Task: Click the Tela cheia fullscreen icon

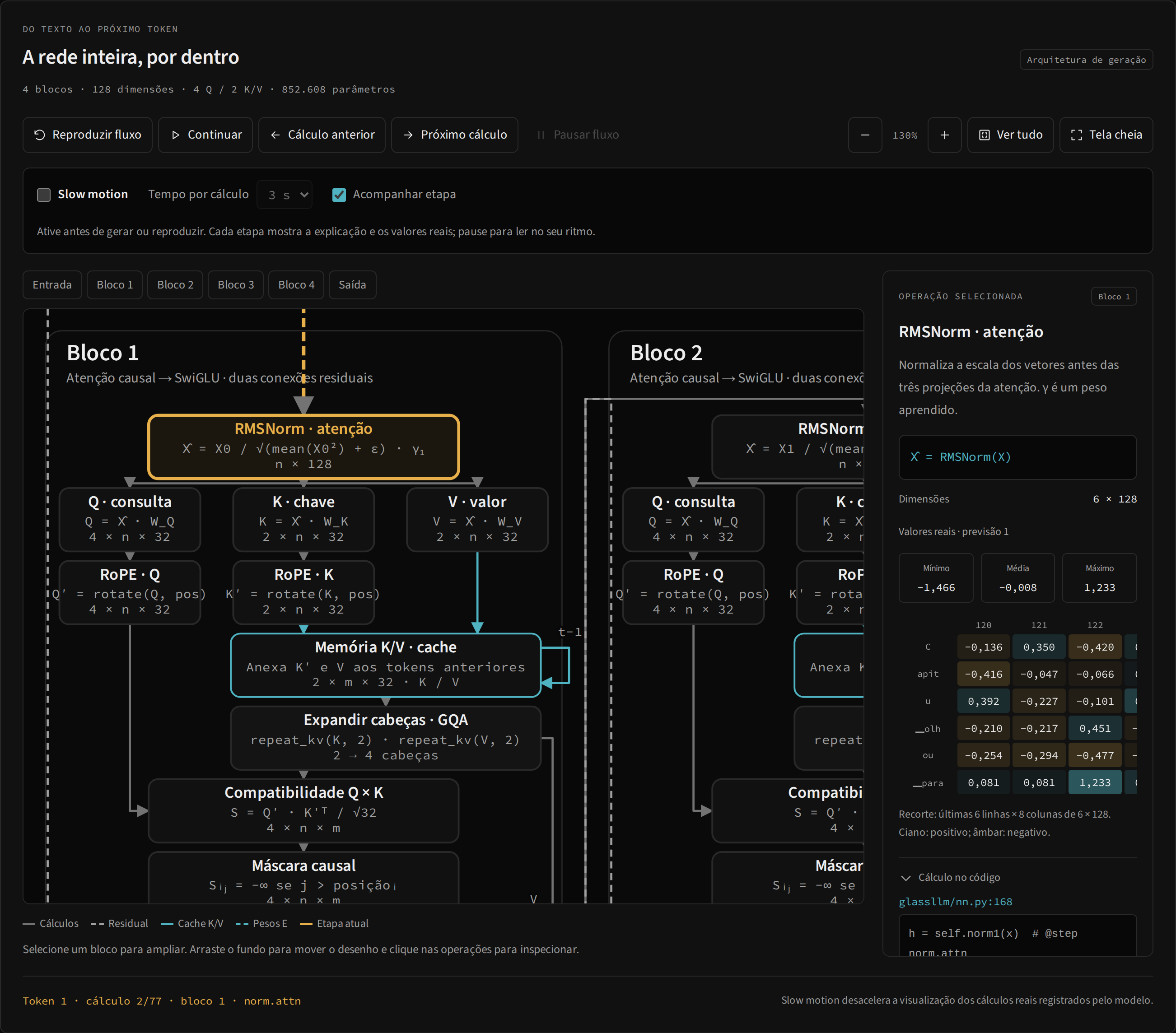Action: coord(1077,135)
